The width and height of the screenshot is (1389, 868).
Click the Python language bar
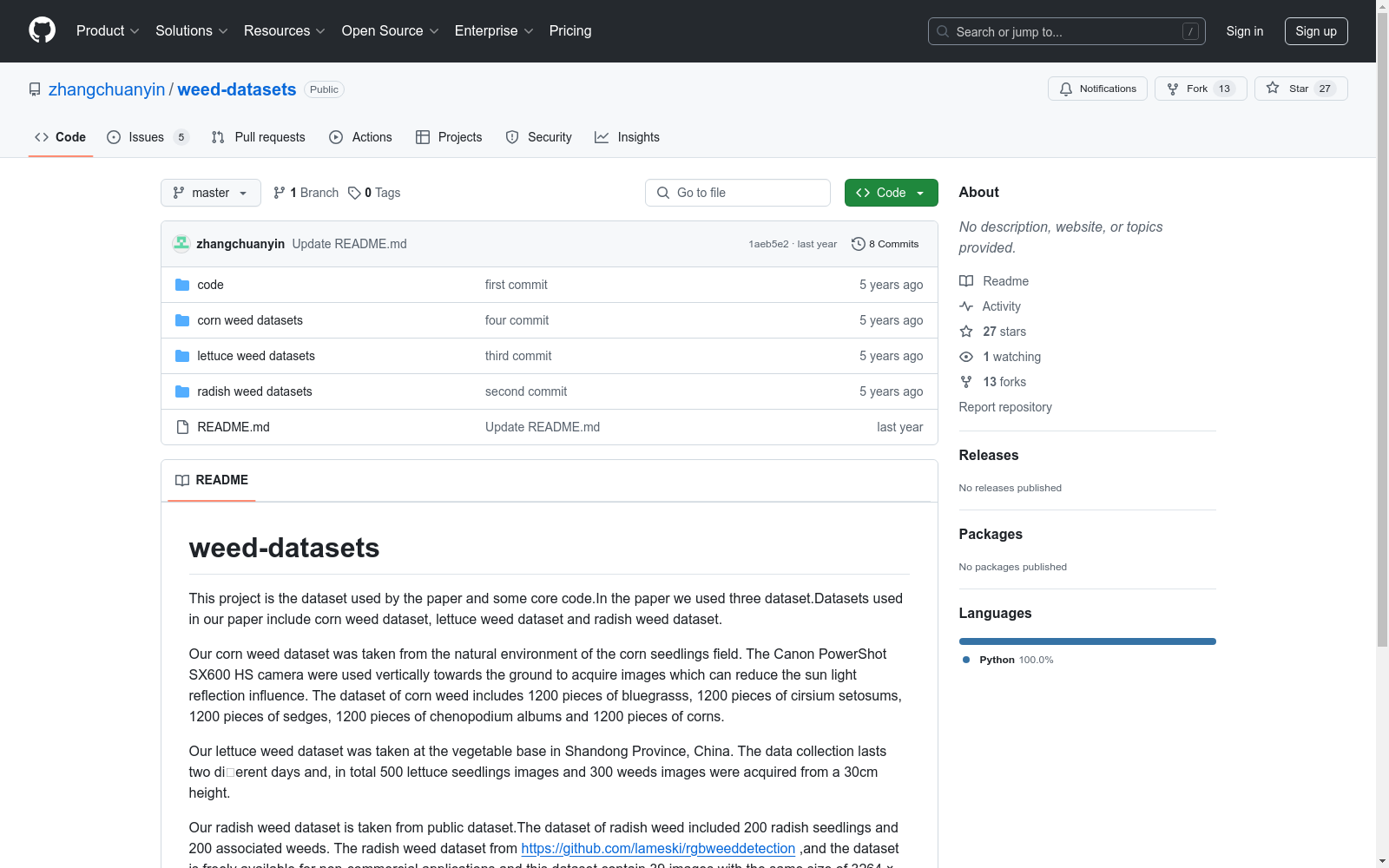tap(1087, 641)
